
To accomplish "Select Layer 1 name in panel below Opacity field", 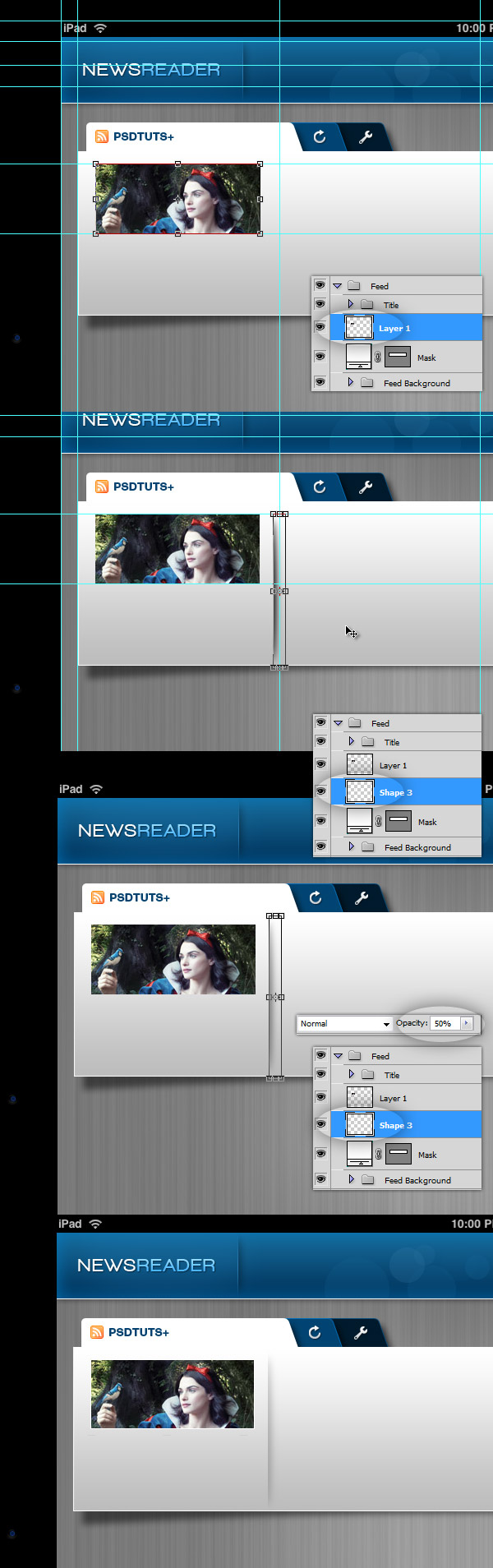I will [393, 1099].
